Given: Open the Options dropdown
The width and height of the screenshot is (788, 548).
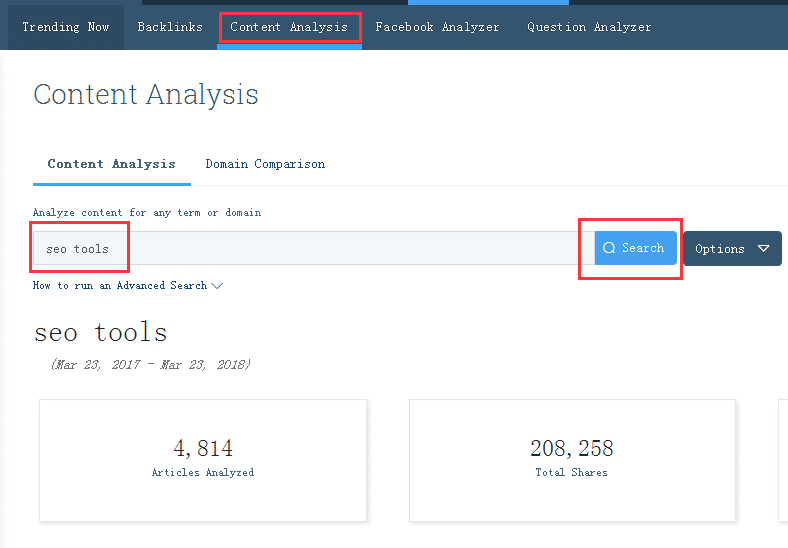Looking at the screenshot, I should pos(732,248).
